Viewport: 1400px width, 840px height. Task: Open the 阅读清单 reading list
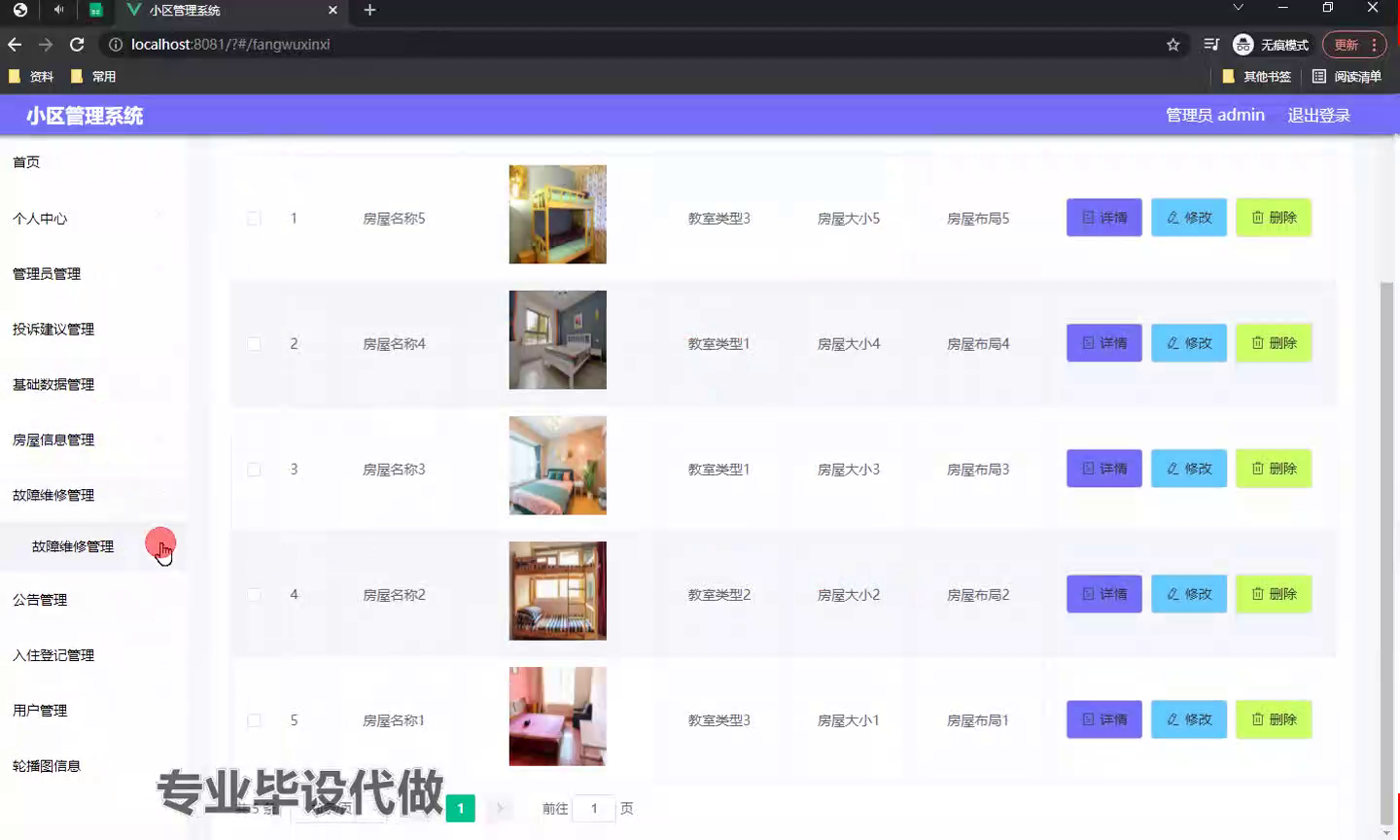1347,77
